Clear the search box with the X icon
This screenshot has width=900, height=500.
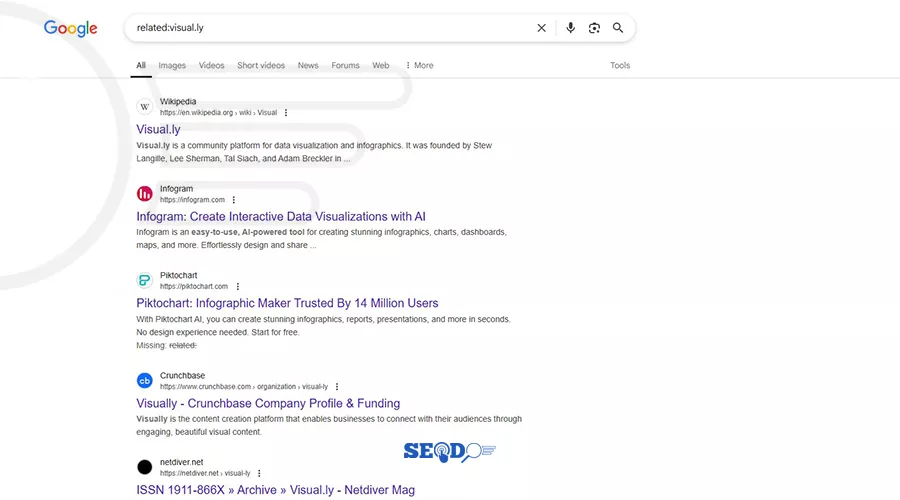pyautogui.click(x=541, y=28)
